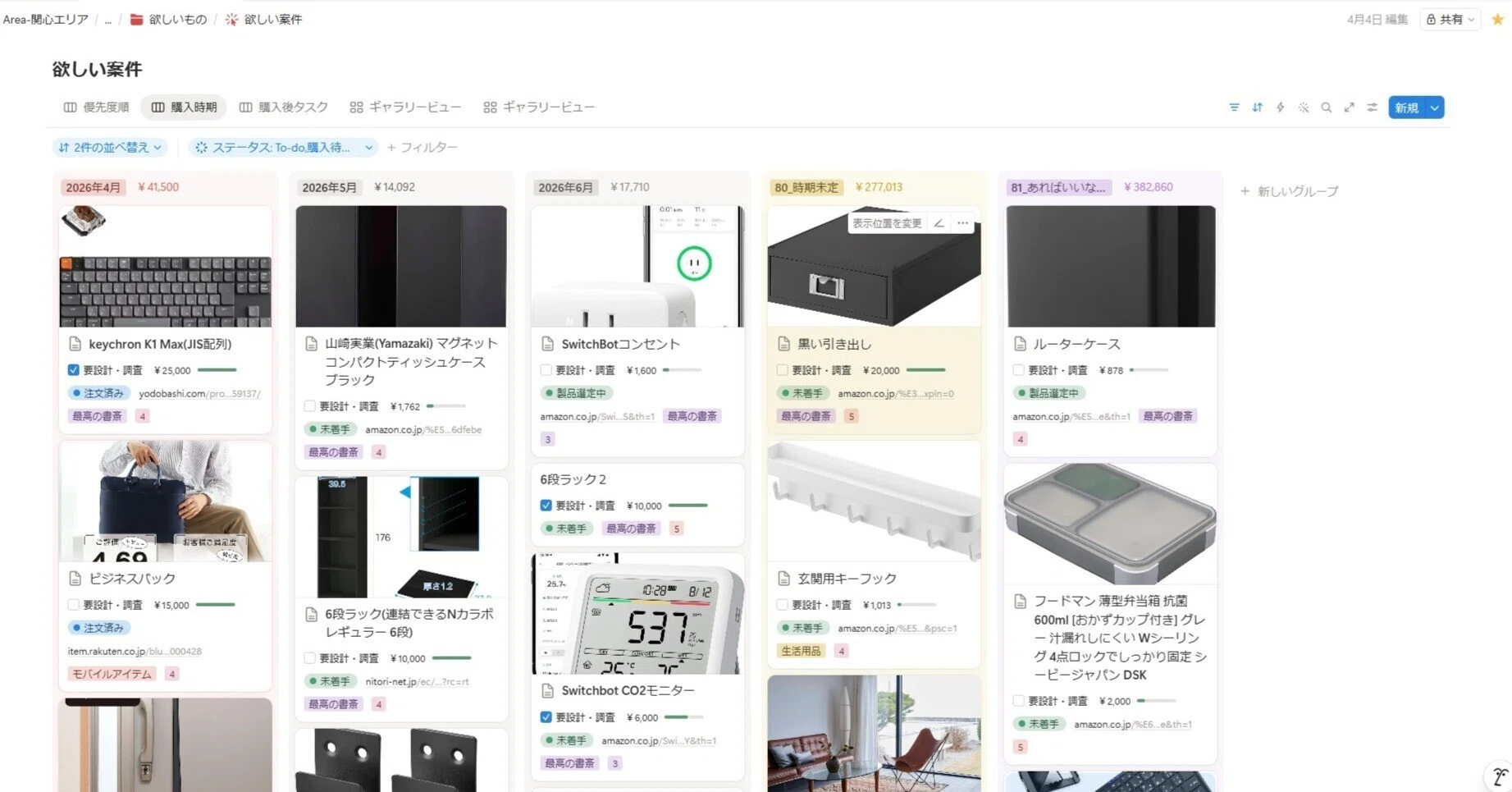Uncheck 要設計・調査 on 6段ラック2 card

pos(546,506)
